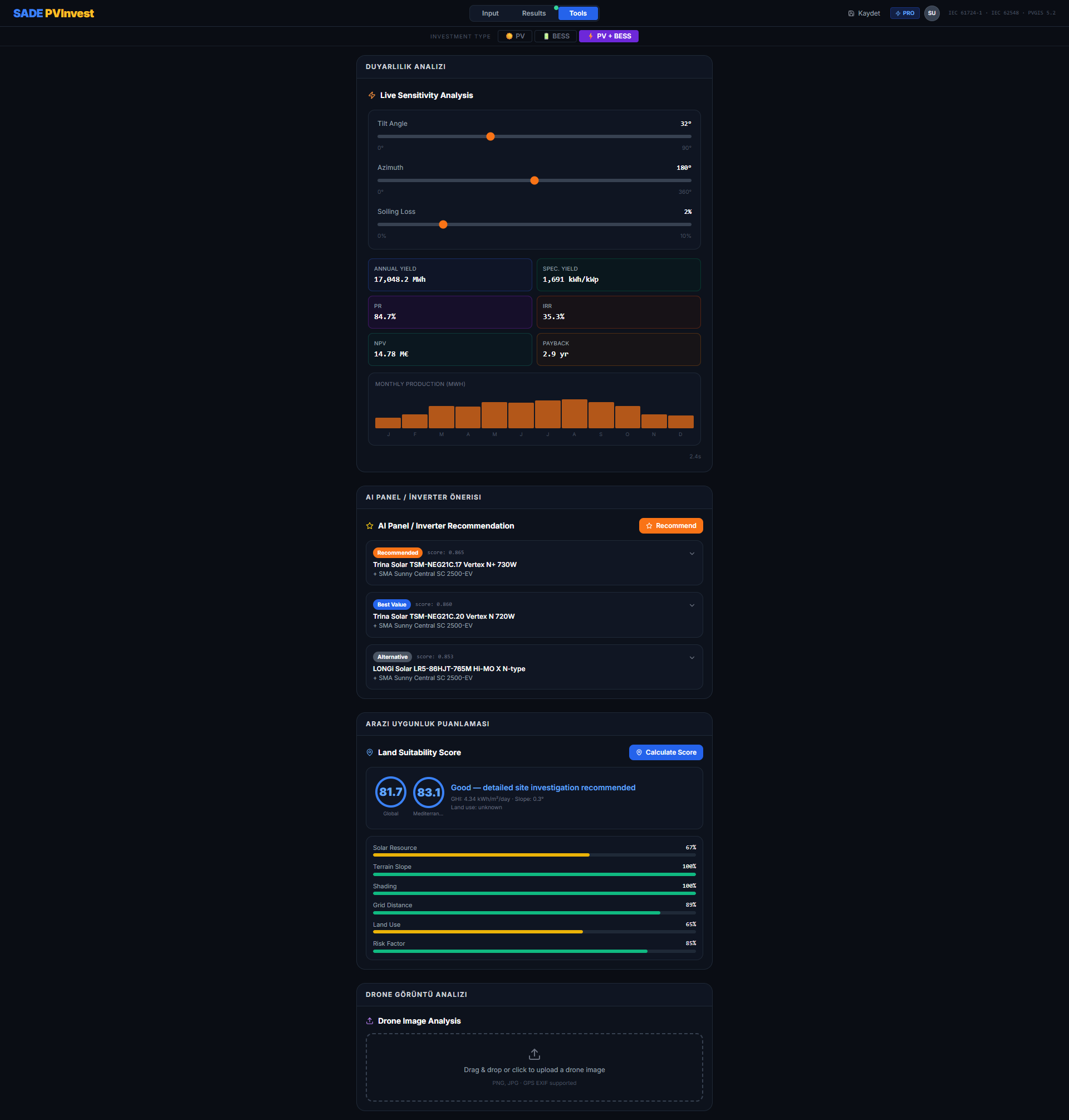The width and height of the screenshot is (1069, 1120).
Task: Click 'Good — detailed site investigation recommended' text
Action: tap(543, 787)
